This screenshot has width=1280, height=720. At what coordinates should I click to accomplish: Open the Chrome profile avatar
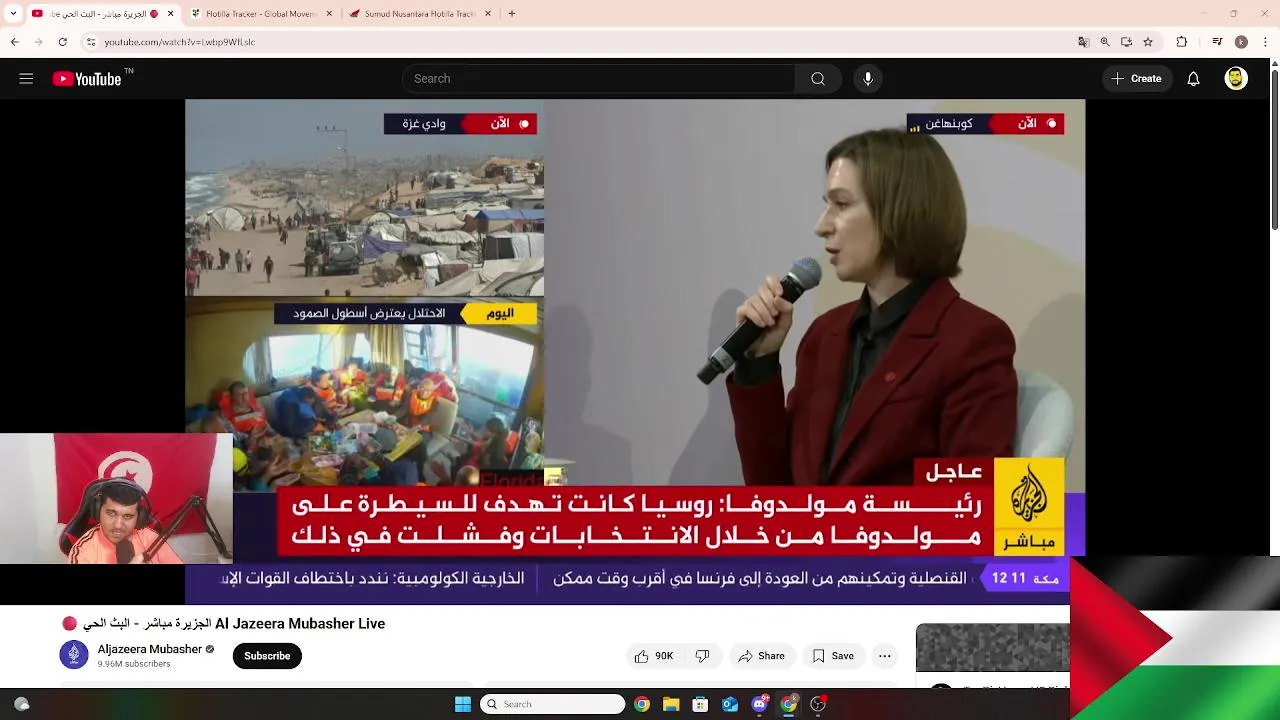click(x=1241, y=42)
